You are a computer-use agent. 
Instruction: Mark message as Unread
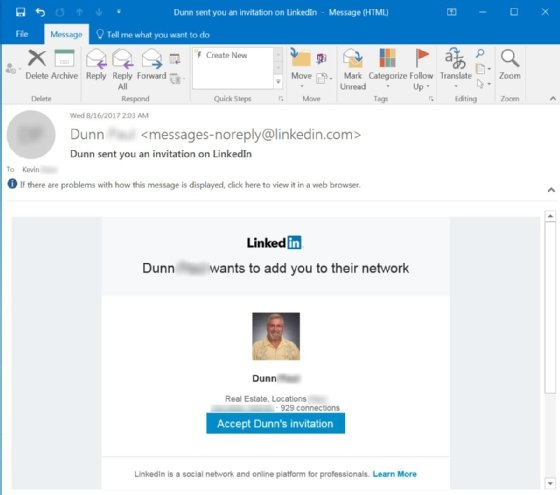pos(353,70)
